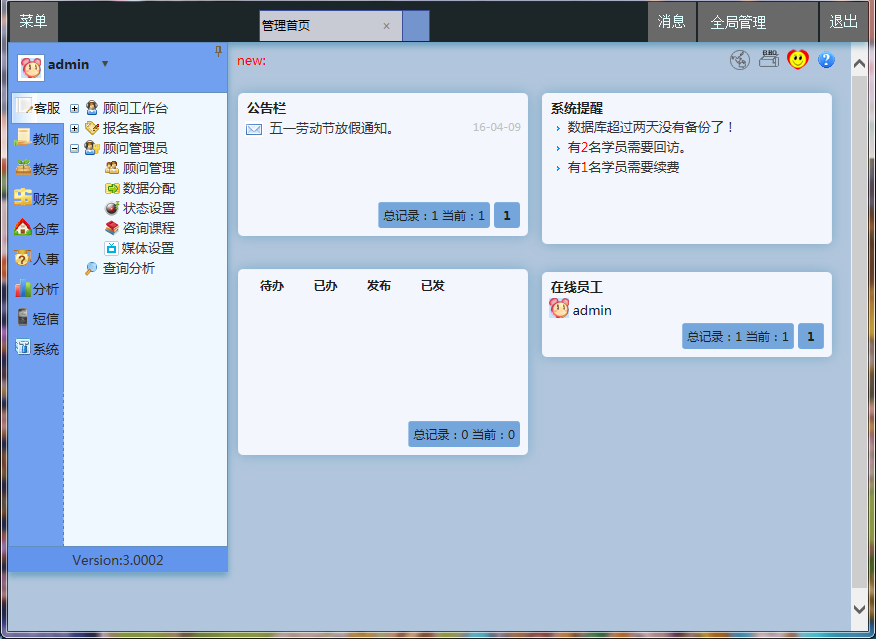Select the 教师 teacher sidebar module
The image size is (876, 639).
tap(37, 138)
